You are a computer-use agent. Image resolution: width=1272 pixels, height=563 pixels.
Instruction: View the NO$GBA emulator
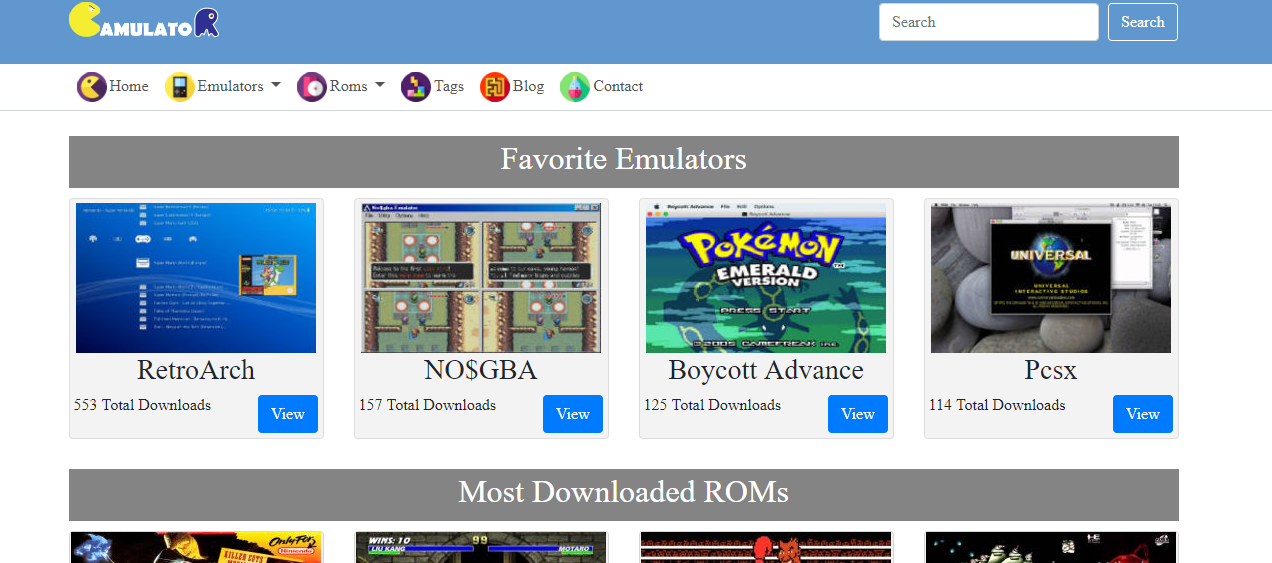tap(573, 414)
